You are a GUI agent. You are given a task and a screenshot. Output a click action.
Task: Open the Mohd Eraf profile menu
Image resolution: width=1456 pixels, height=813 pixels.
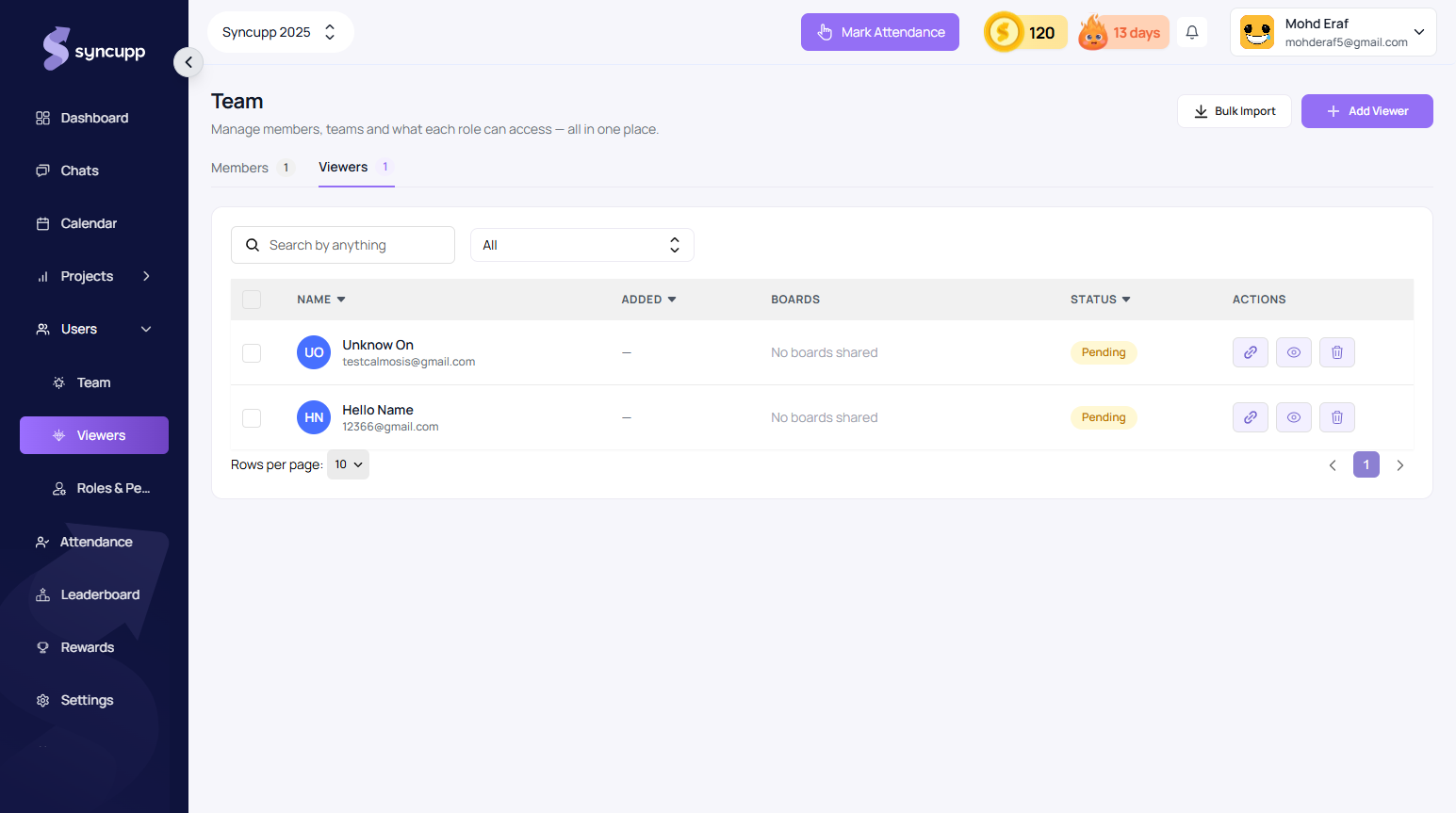[x=1333, y=32]
